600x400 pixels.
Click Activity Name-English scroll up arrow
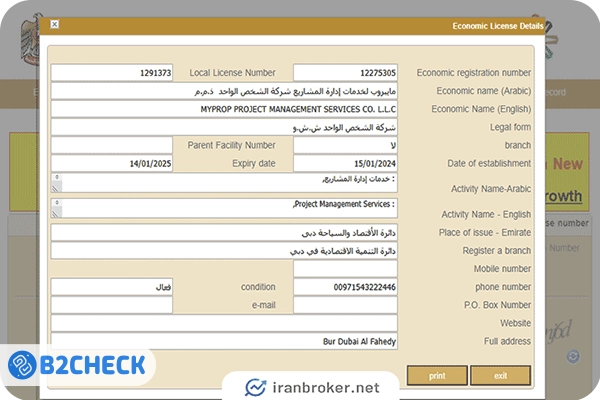[x=57, y=203]
